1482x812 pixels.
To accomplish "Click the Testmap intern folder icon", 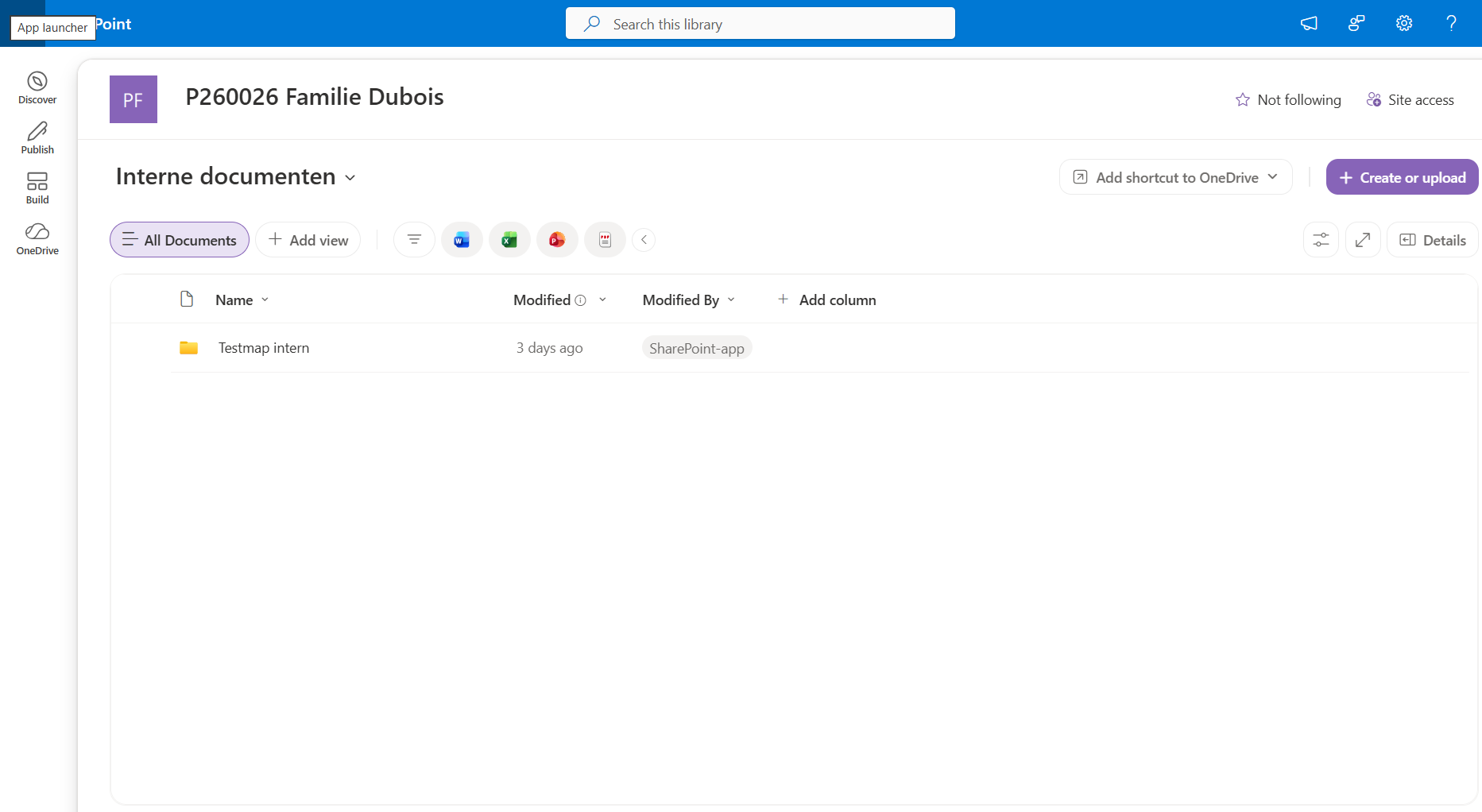I will click(x=188, y=348).
